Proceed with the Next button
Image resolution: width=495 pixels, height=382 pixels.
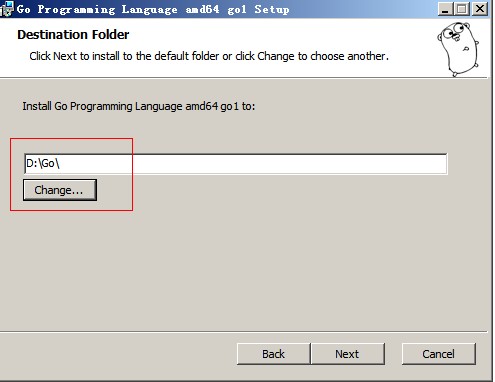click(347, 354)
